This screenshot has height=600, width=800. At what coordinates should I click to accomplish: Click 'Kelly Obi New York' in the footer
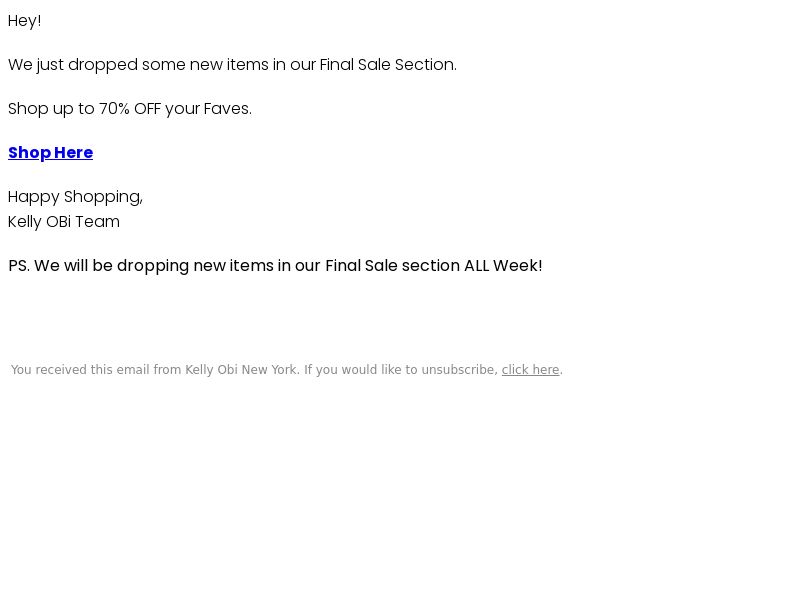point(241,369)
